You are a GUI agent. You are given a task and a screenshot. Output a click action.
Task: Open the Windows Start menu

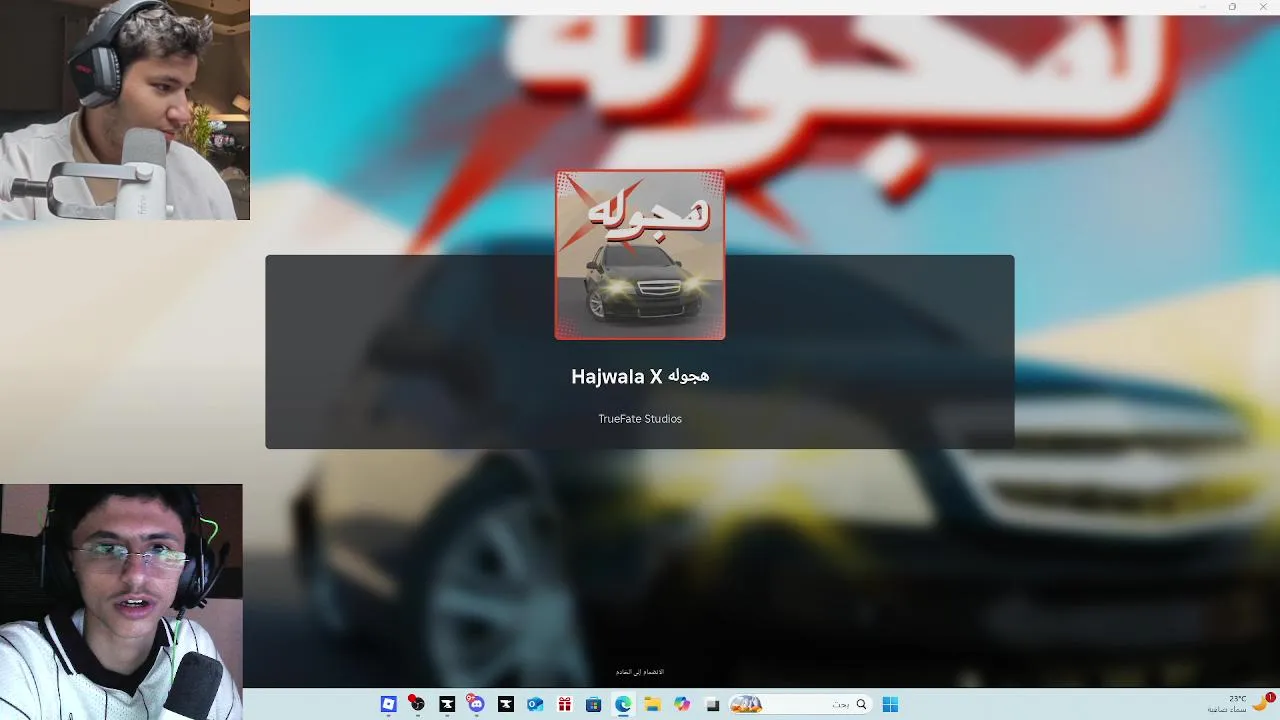[890, 704]
